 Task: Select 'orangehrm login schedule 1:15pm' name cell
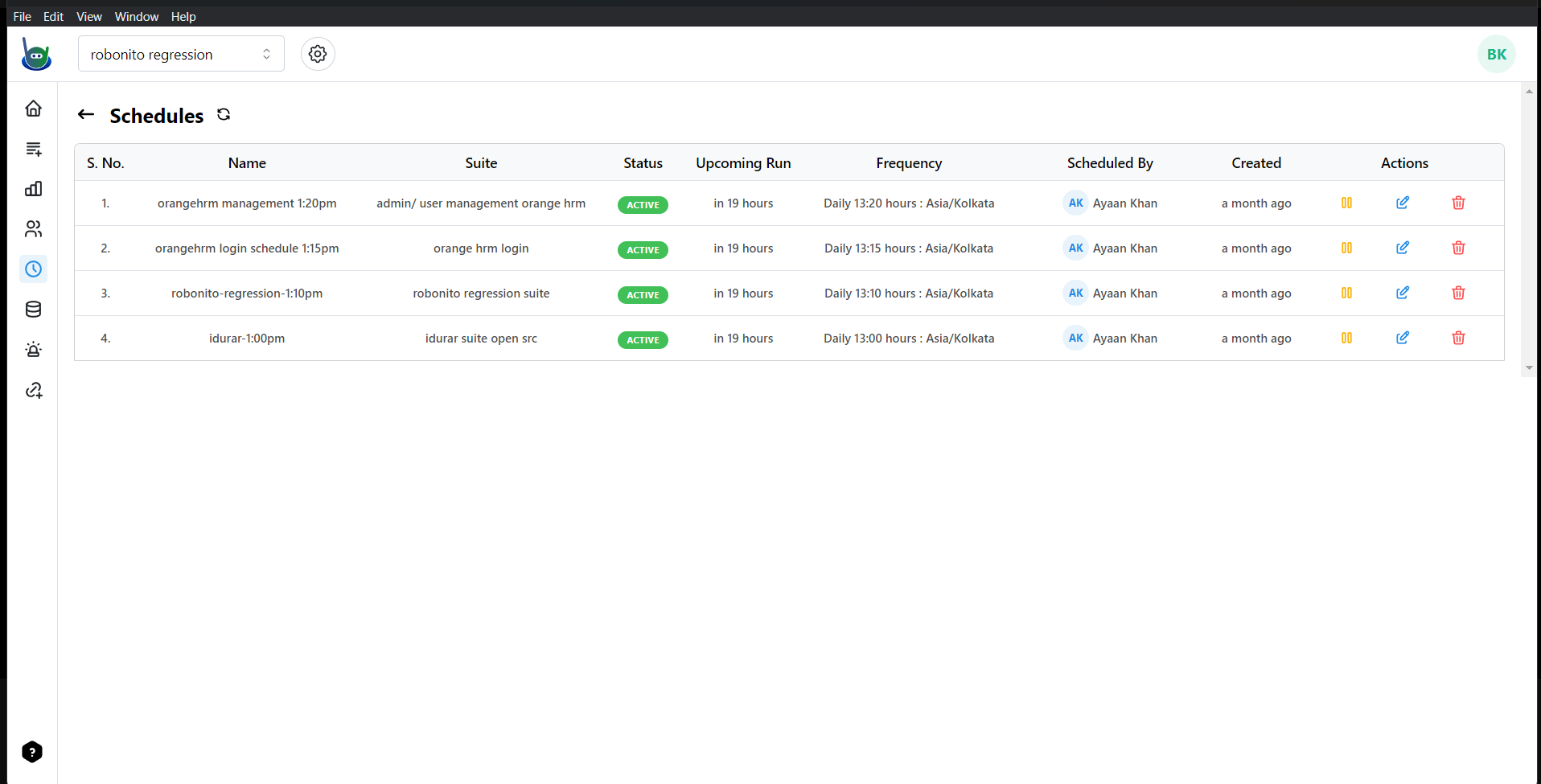247,248
